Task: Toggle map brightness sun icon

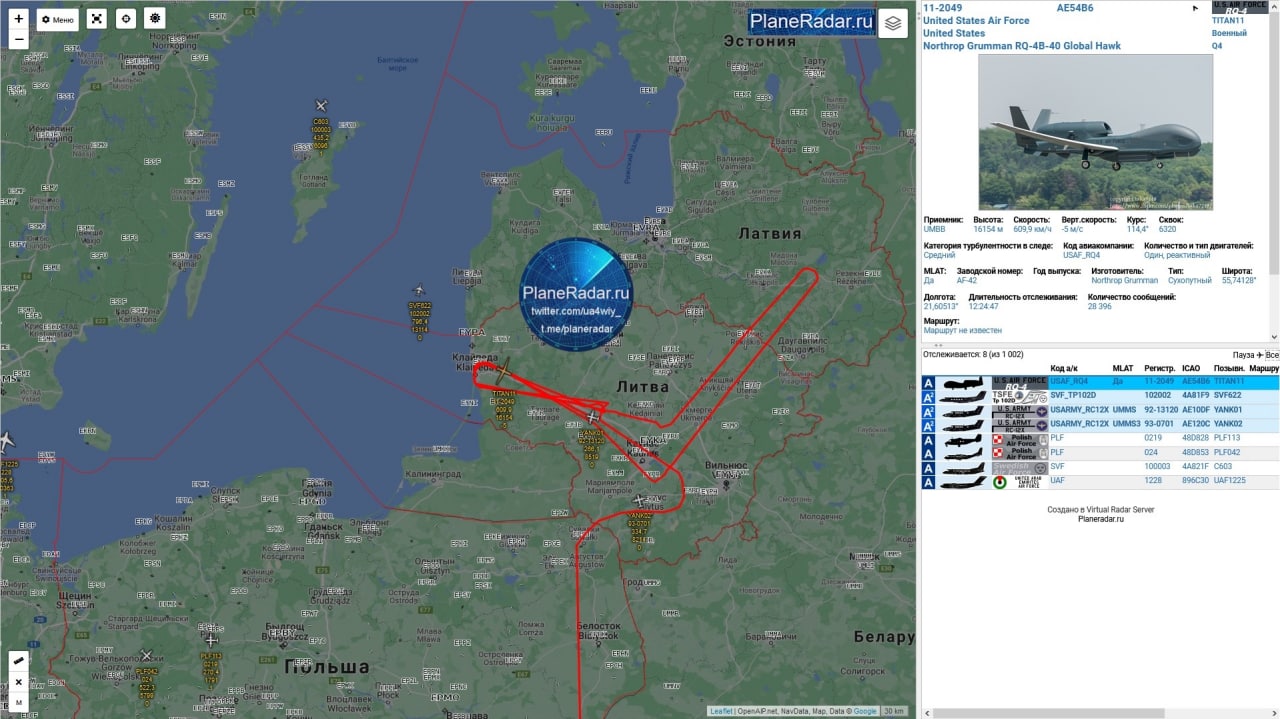Action: tap(154, 19)
